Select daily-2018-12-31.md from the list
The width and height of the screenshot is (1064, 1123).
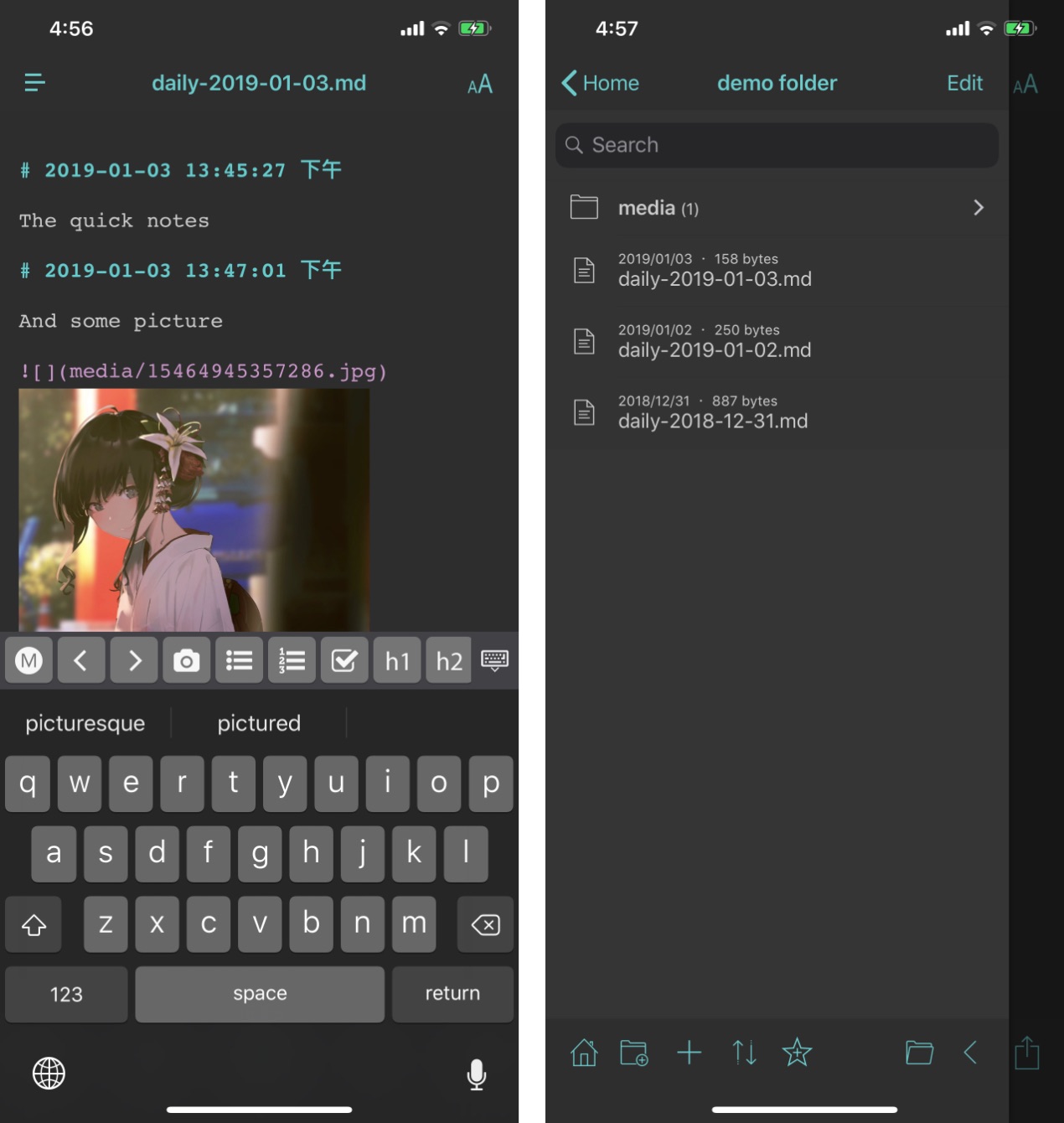point(712,412)
